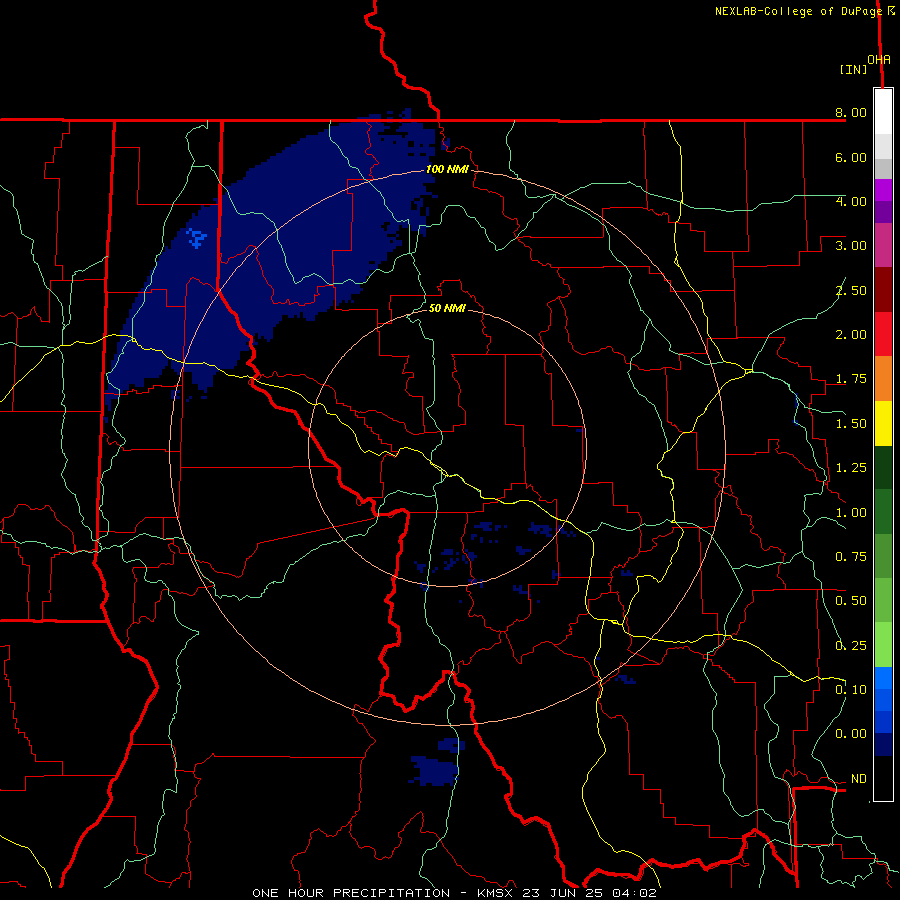This screenshot has height=900, width=900.
Task: Click the 1.50 legend value
Action: coord(851,424)
